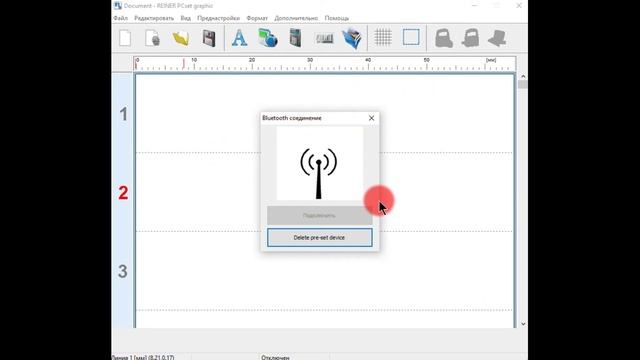
Task: Open the Помощь menu
Action: click(337, 18)
